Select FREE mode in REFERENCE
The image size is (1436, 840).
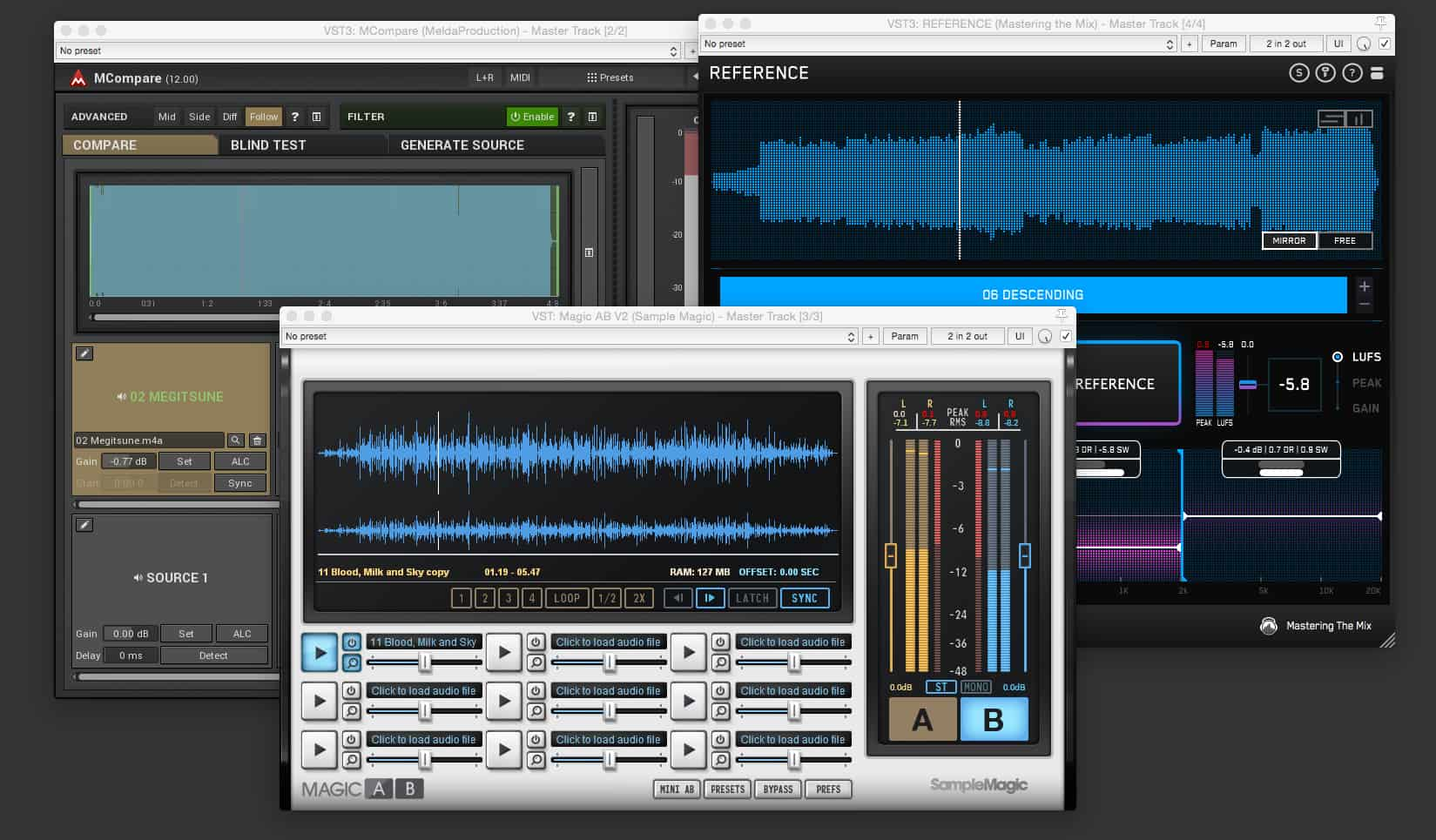tap(1345, 241)
